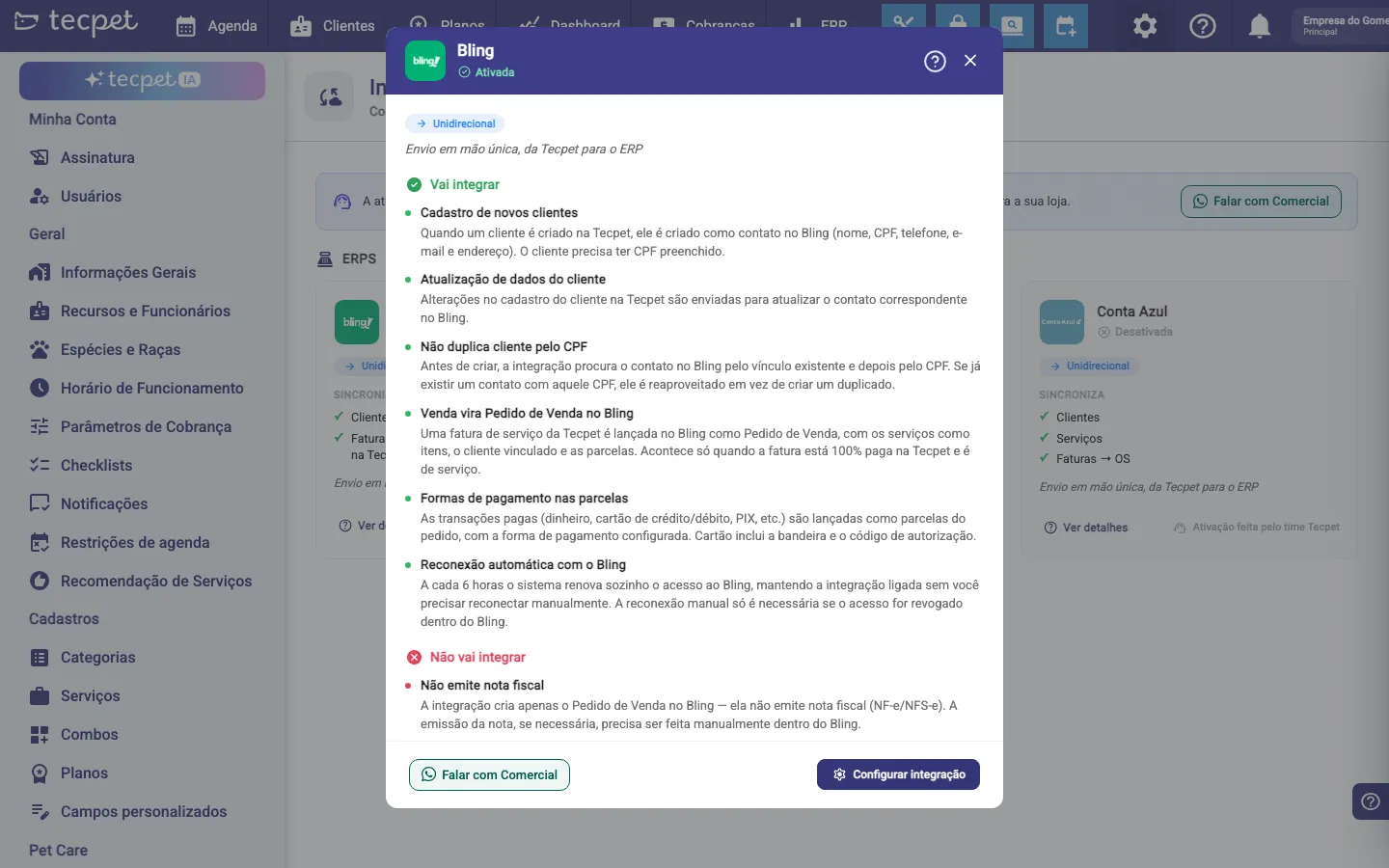Viewport: 1389px width, 868px height.
Task: Click the Bling logo in dialog header
Action: [425, 61]
